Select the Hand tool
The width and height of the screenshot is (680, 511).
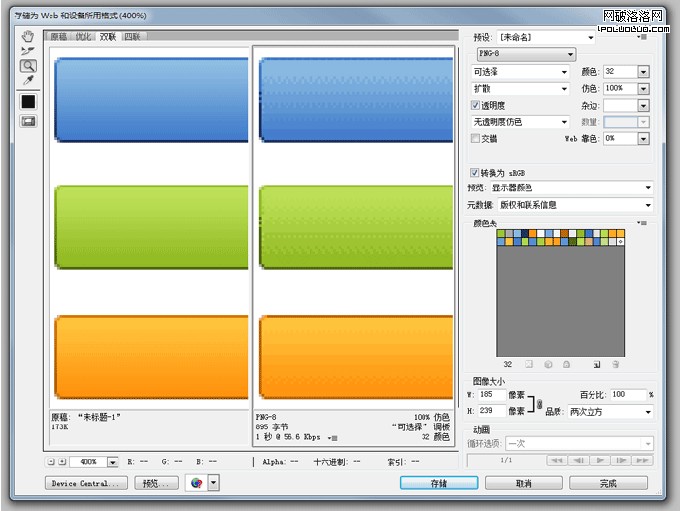(x=28, y=35)
